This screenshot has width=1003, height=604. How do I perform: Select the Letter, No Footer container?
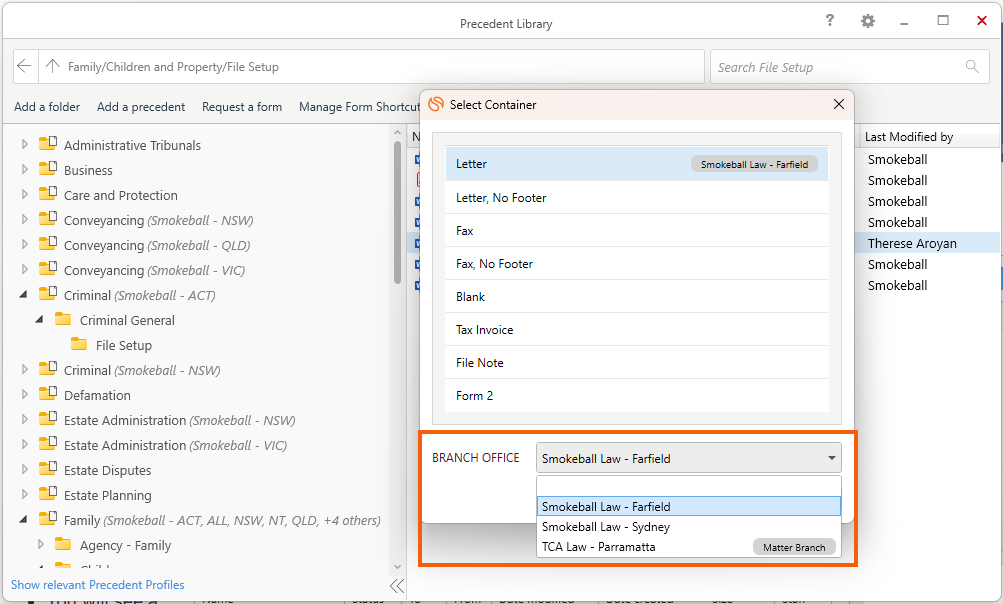point(636,198)
